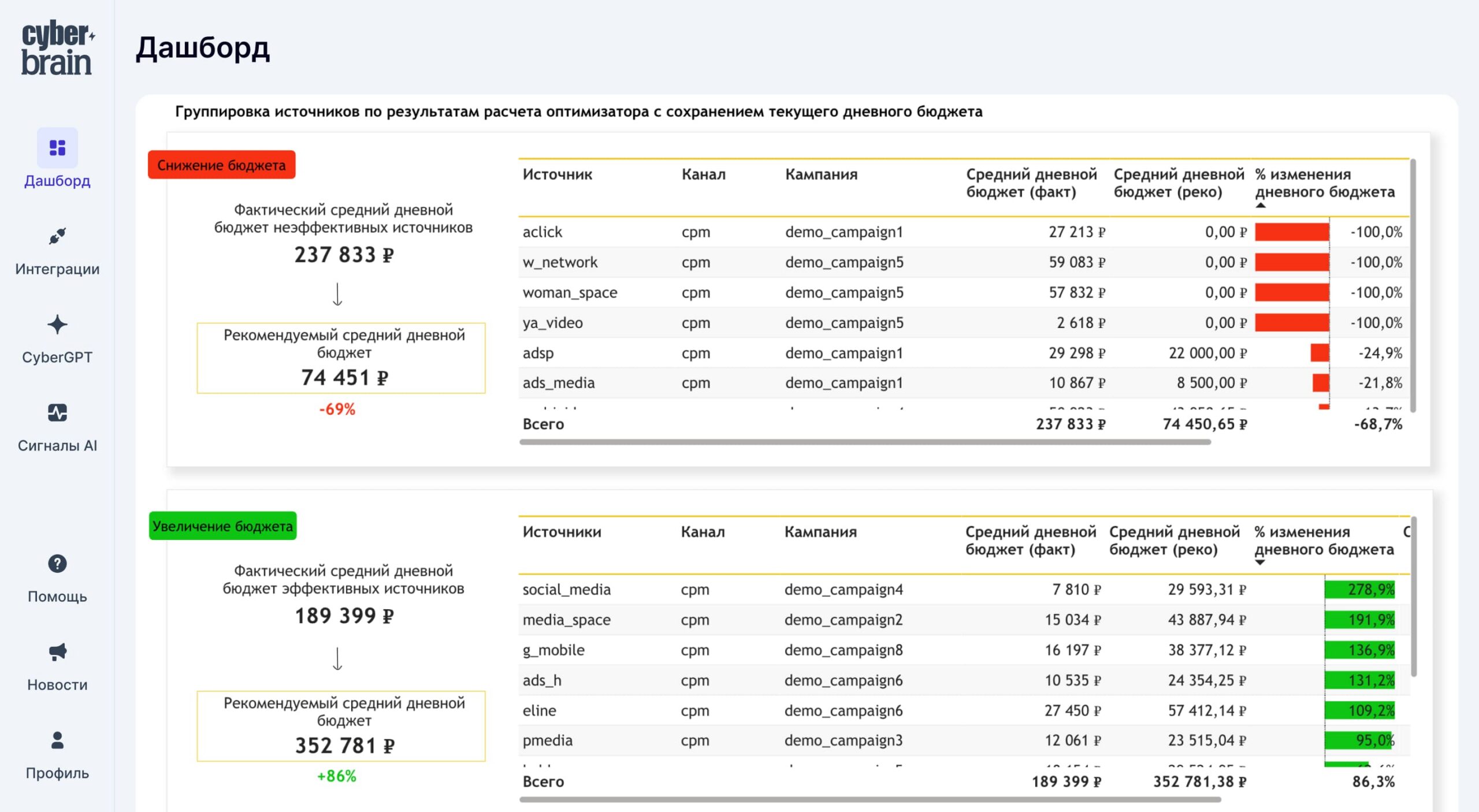
Task: Open Profile person icon
Action: (57, 740)
